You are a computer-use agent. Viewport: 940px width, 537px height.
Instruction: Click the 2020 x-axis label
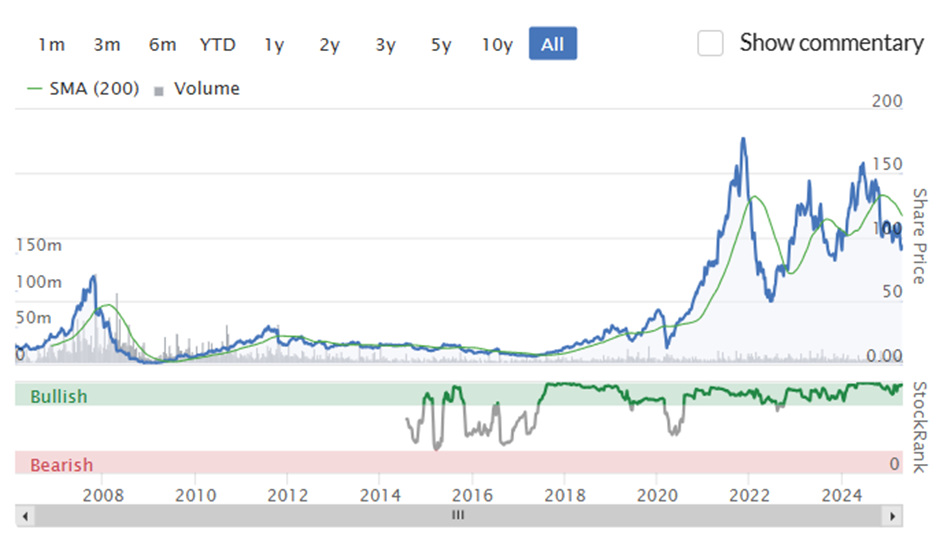pos(657,496)
